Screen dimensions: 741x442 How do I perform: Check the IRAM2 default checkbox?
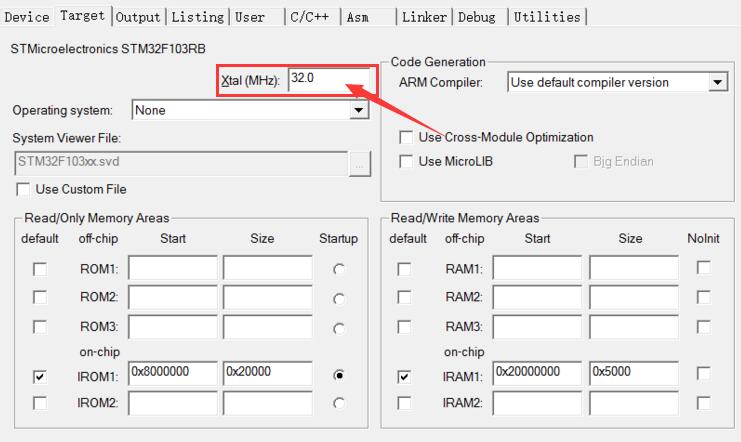coord(404,403)
